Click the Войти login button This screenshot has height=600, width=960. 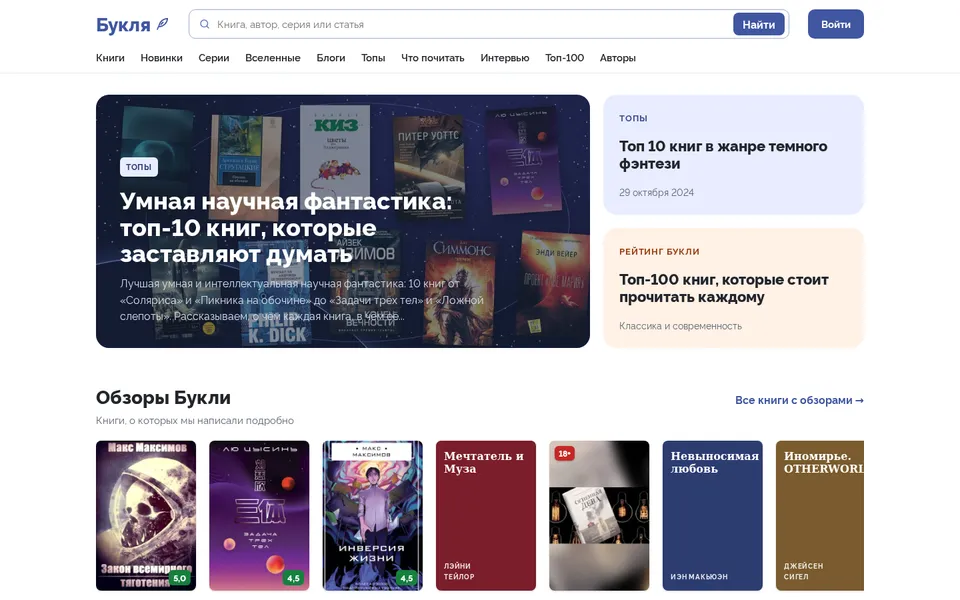pos(836,24)
